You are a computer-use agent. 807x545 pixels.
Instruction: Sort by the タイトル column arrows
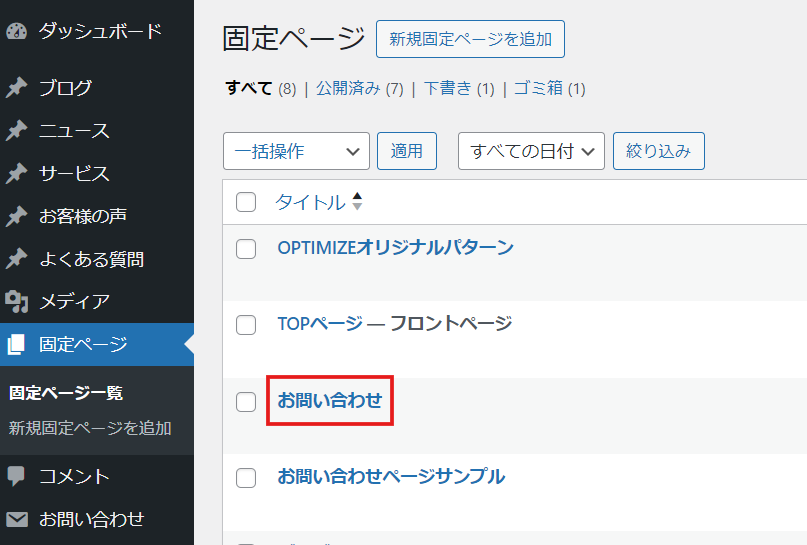[357, 202]
